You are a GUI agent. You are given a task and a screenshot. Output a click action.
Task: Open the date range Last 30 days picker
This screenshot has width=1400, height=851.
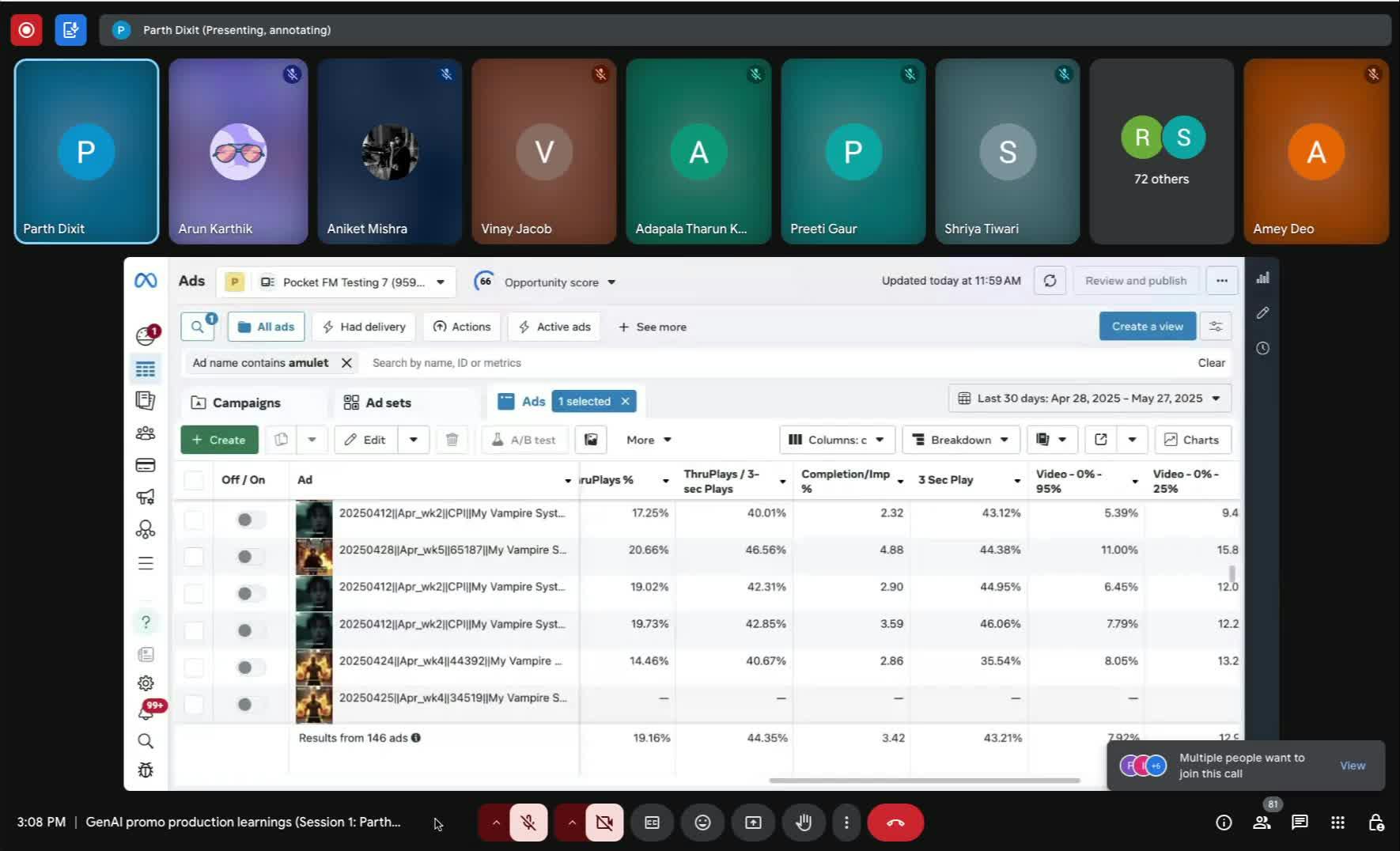tap(1090, 399)
